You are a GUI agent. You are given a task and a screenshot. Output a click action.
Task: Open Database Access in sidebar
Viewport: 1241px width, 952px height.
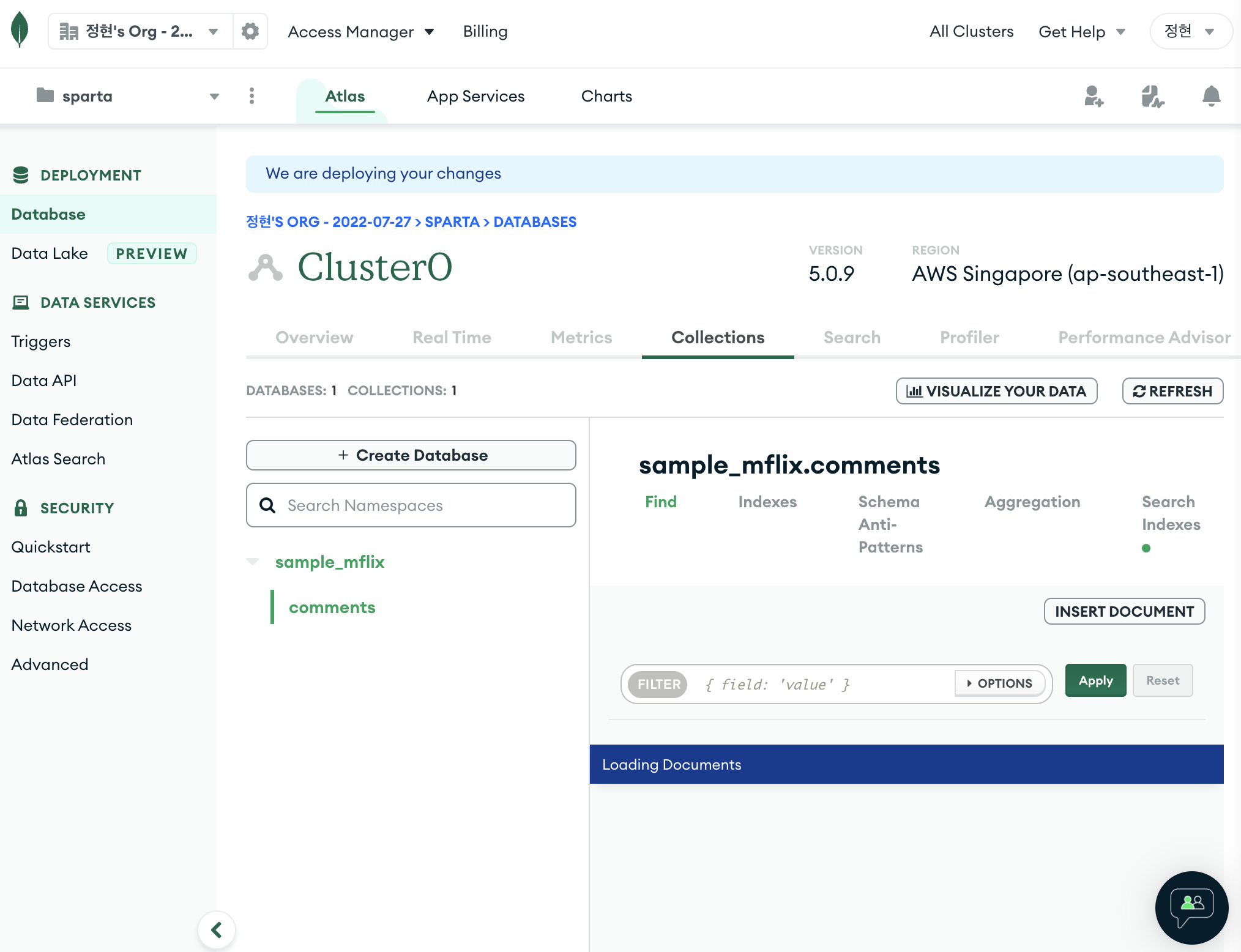(x=77, y=586)
